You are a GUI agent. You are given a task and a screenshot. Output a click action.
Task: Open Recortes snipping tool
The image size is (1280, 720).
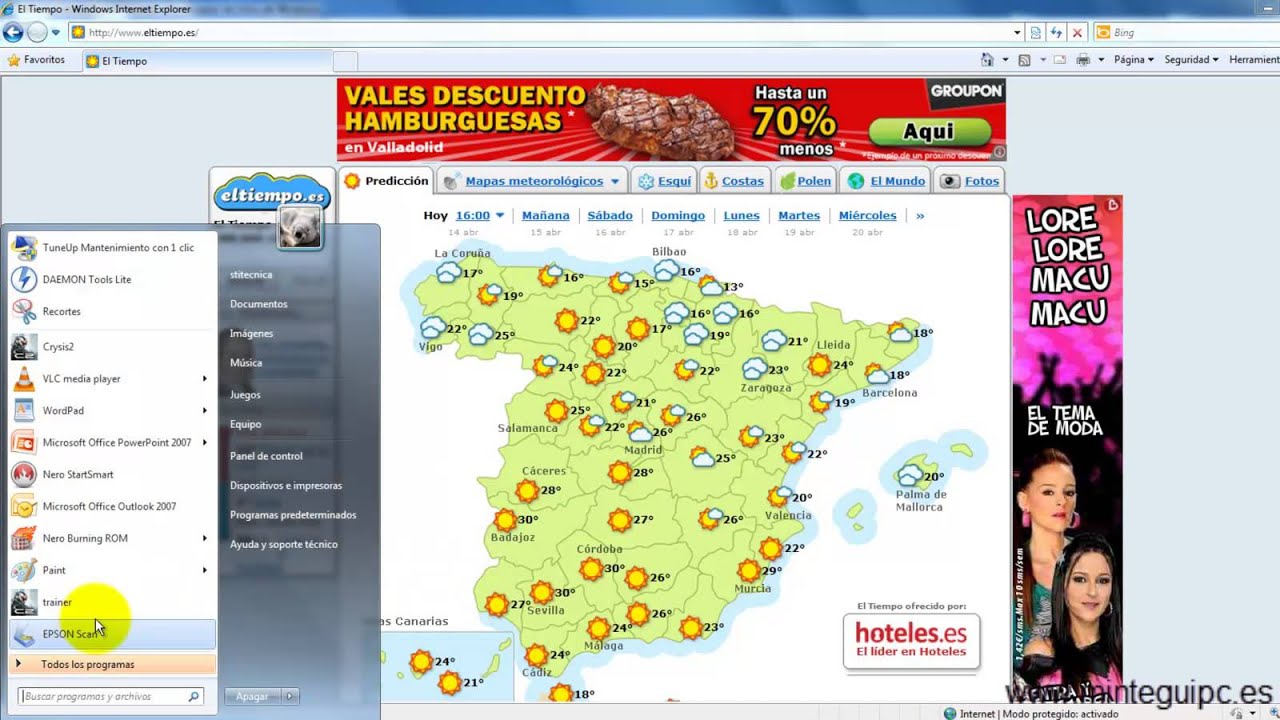[112, 311]
